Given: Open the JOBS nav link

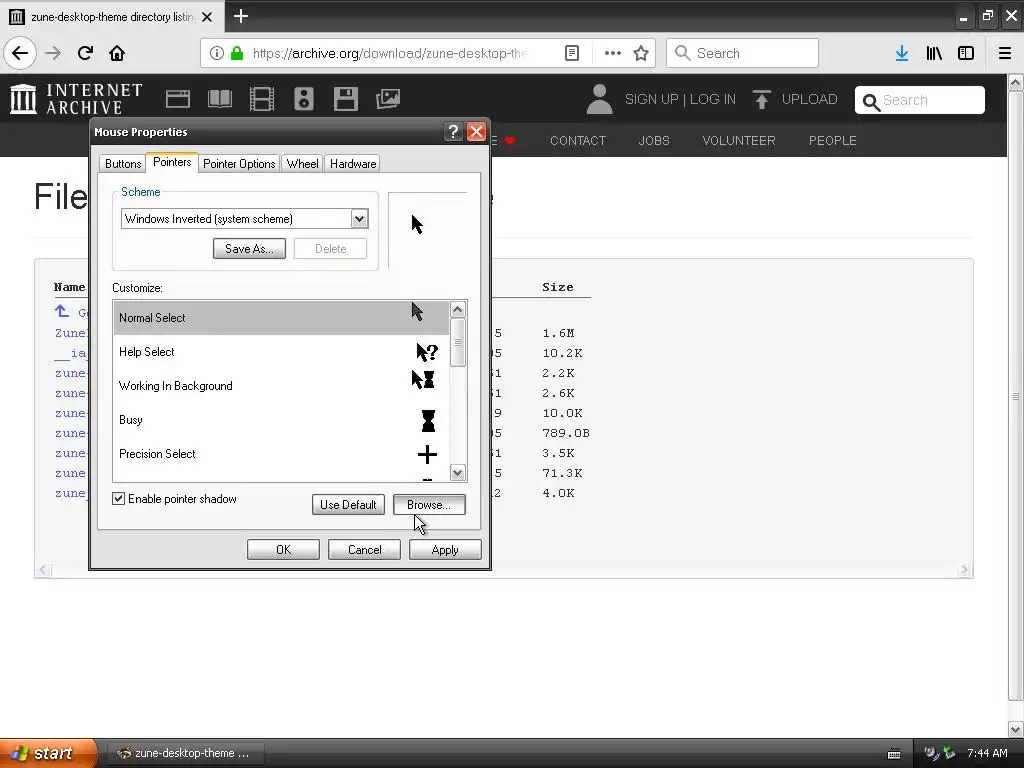Looking at the screenshot, I should (x=654, y=141).
